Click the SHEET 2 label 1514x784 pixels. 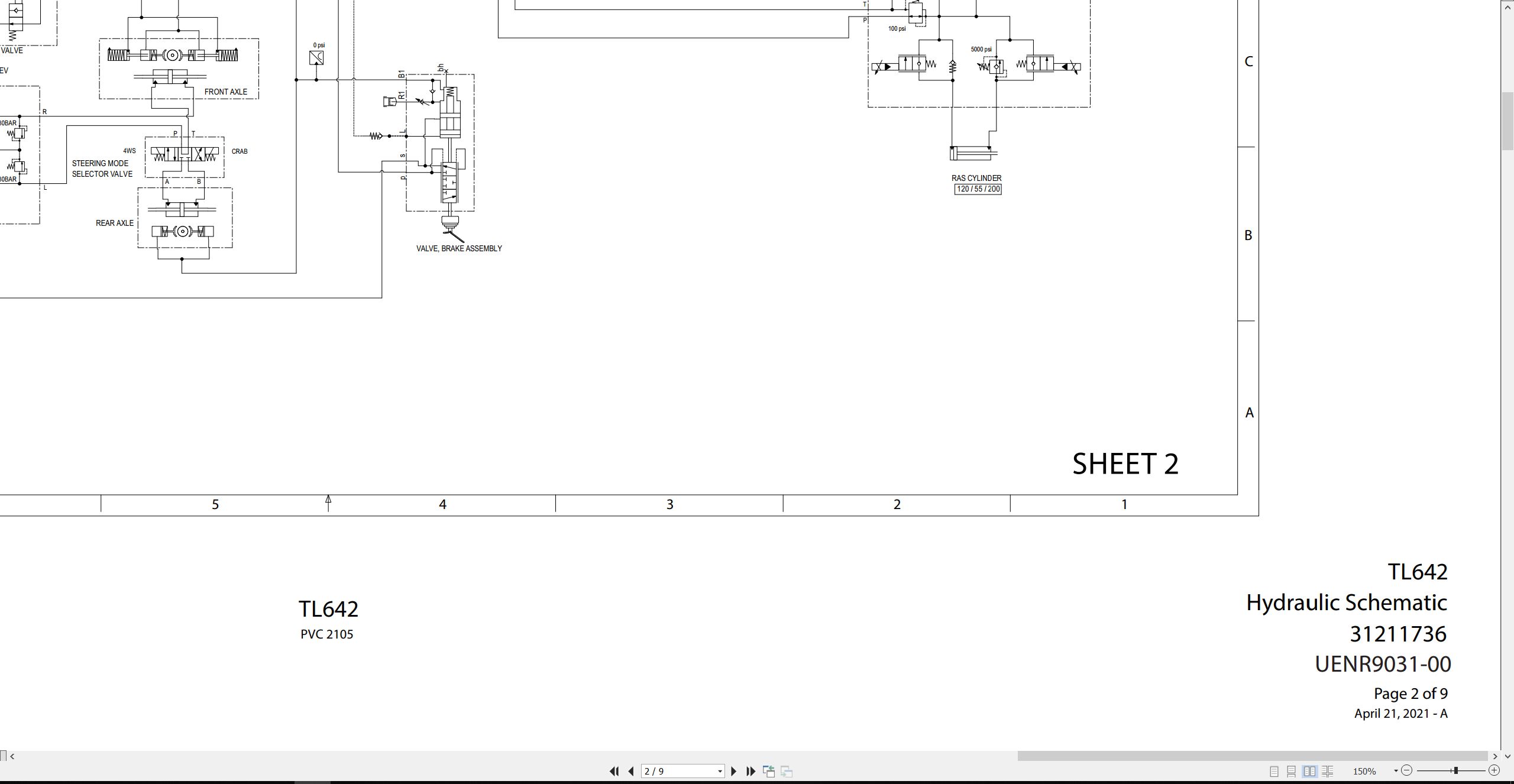click(x=1125, y=464)
